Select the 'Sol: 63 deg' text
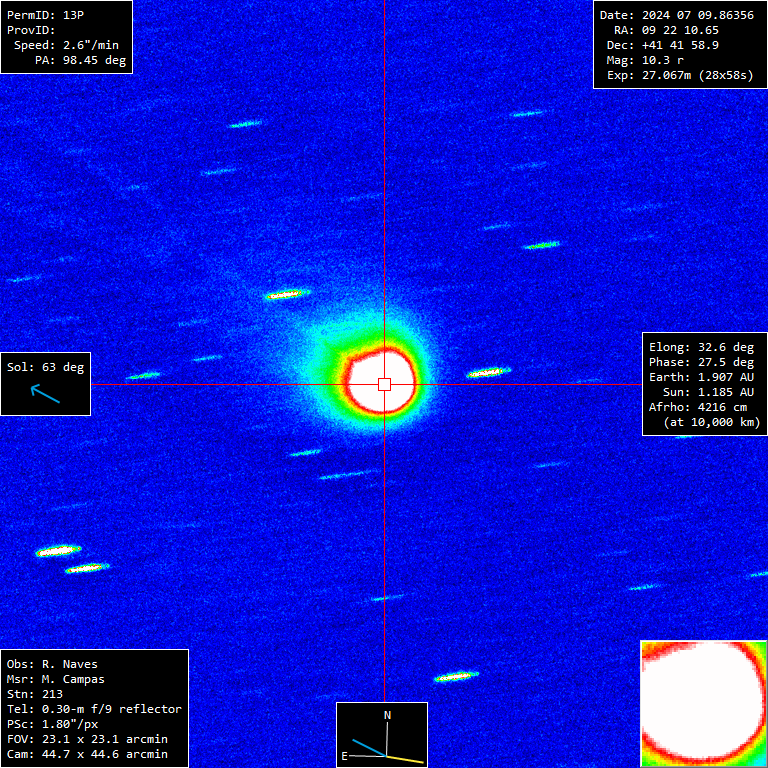The image size is (768, 768). (x=46, y=367)
